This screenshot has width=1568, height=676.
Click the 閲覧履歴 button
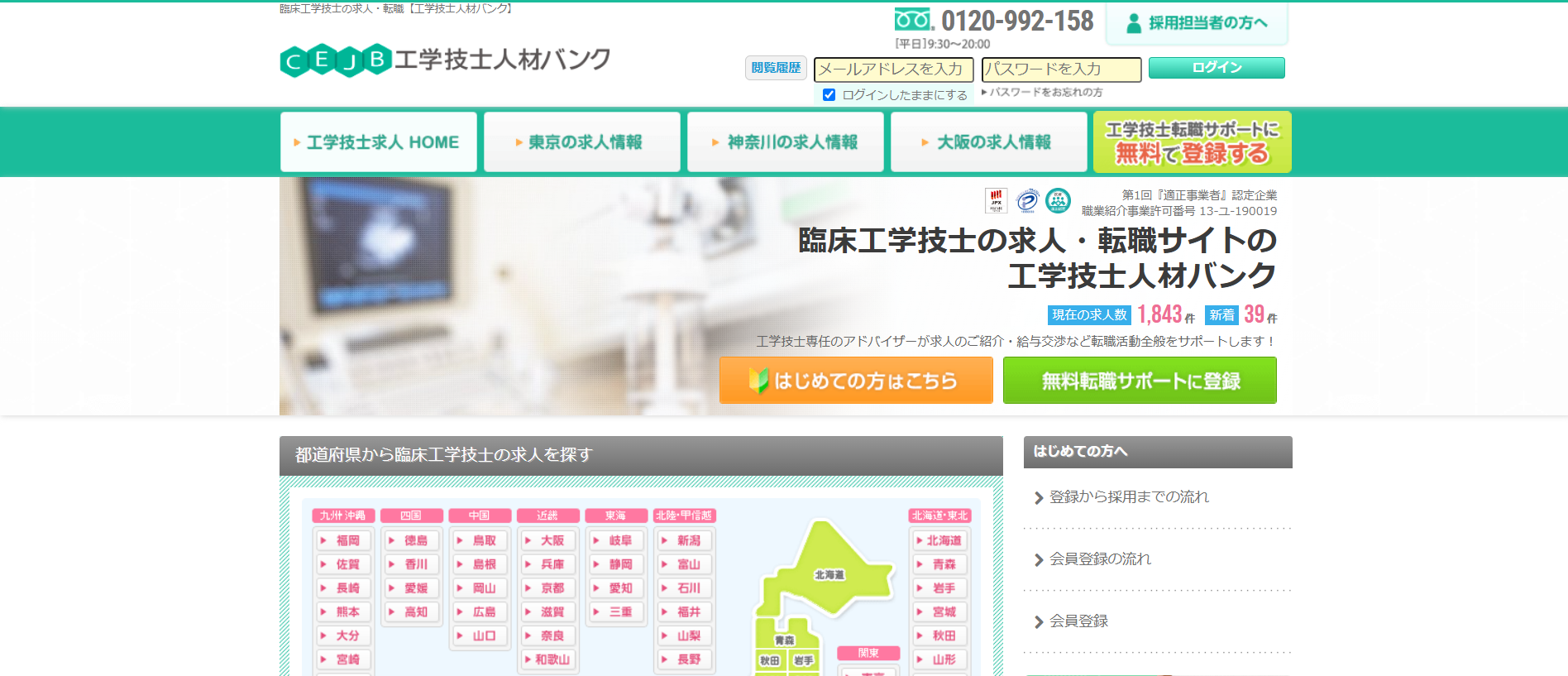pyautogui.click(x=776, y=68)
